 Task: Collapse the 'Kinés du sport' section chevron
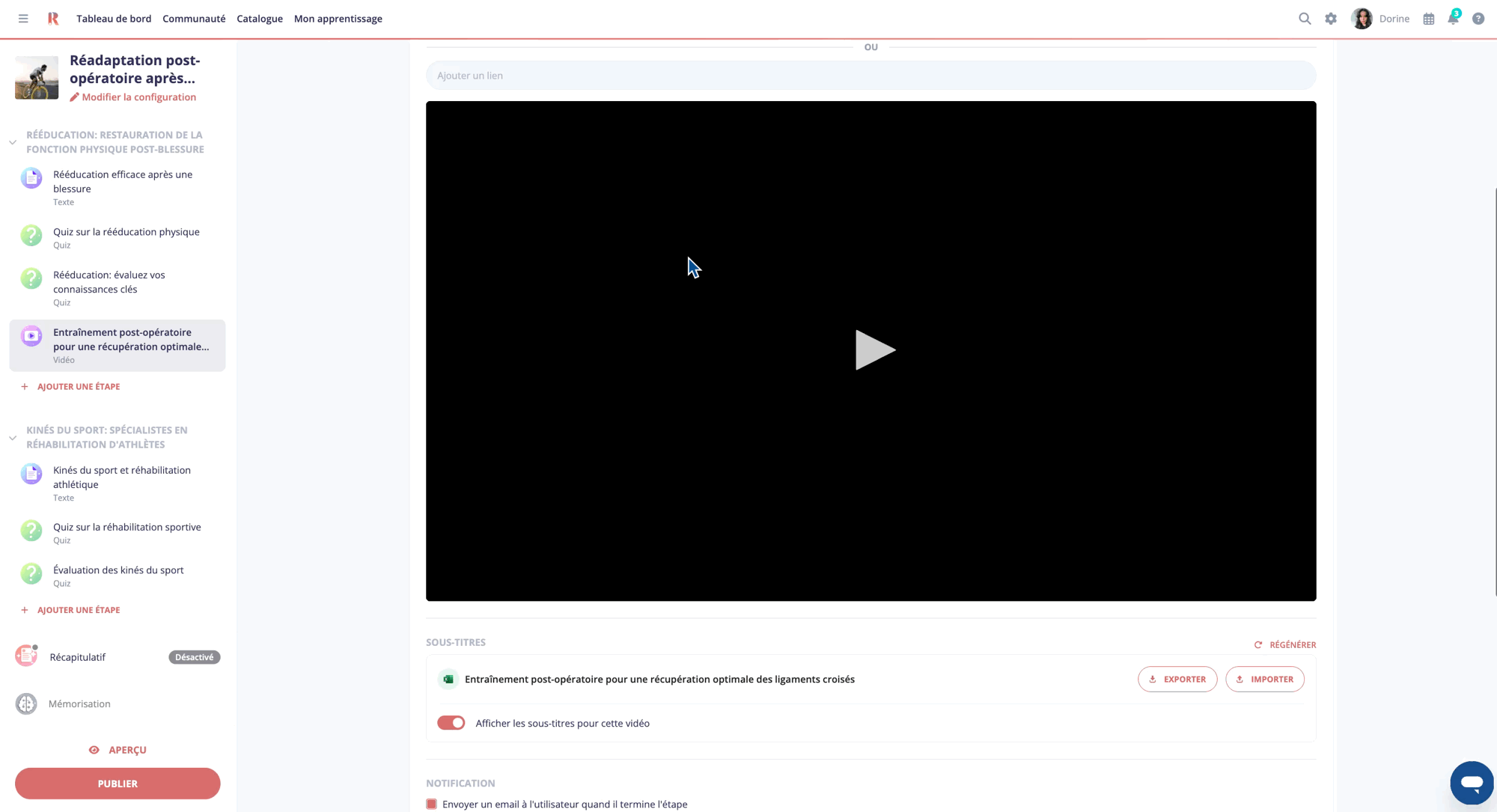pyautogui.click(x=13, y=437)
